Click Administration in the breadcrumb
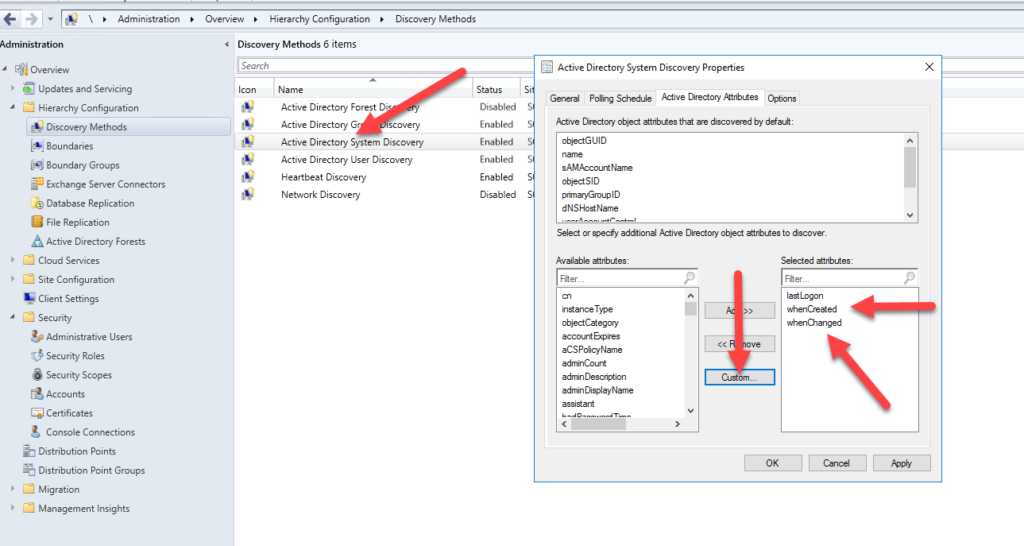This screenshot has height=546, width=1024. pos(148,19)
